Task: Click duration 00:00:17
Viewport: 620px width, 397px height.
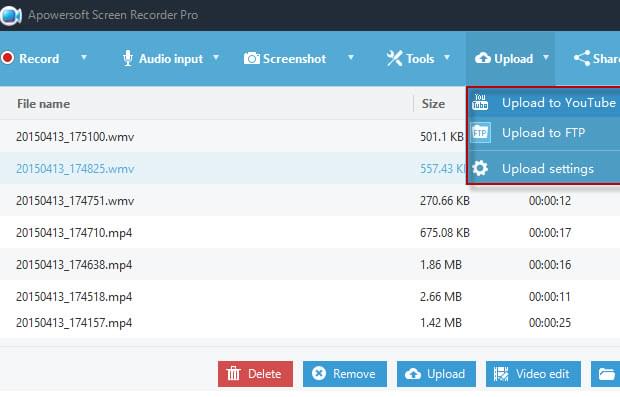Action: [x=550, y=233]
